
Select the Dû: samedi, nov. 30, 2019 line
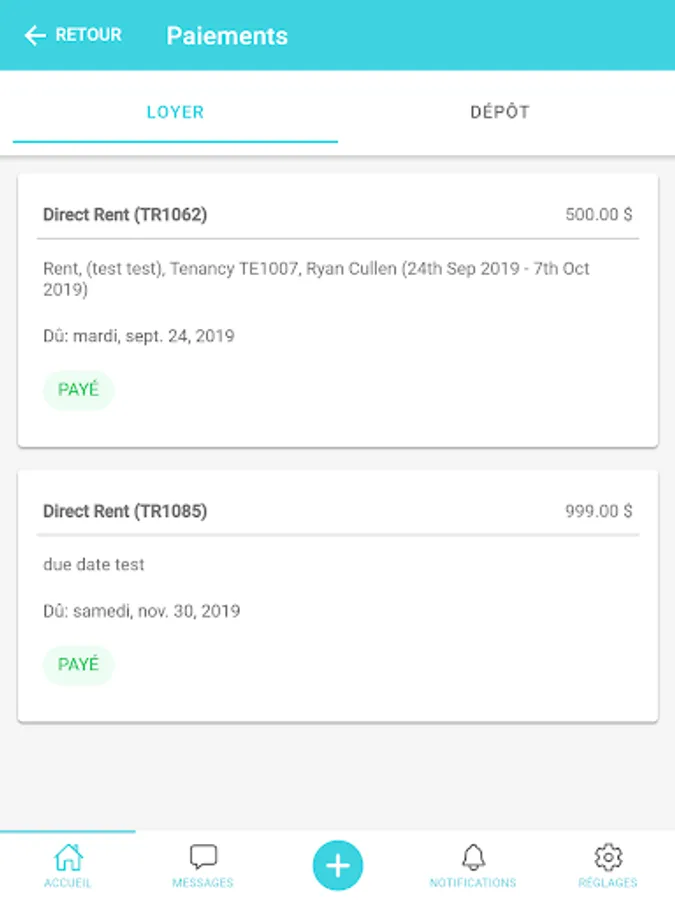coord(142,611)
